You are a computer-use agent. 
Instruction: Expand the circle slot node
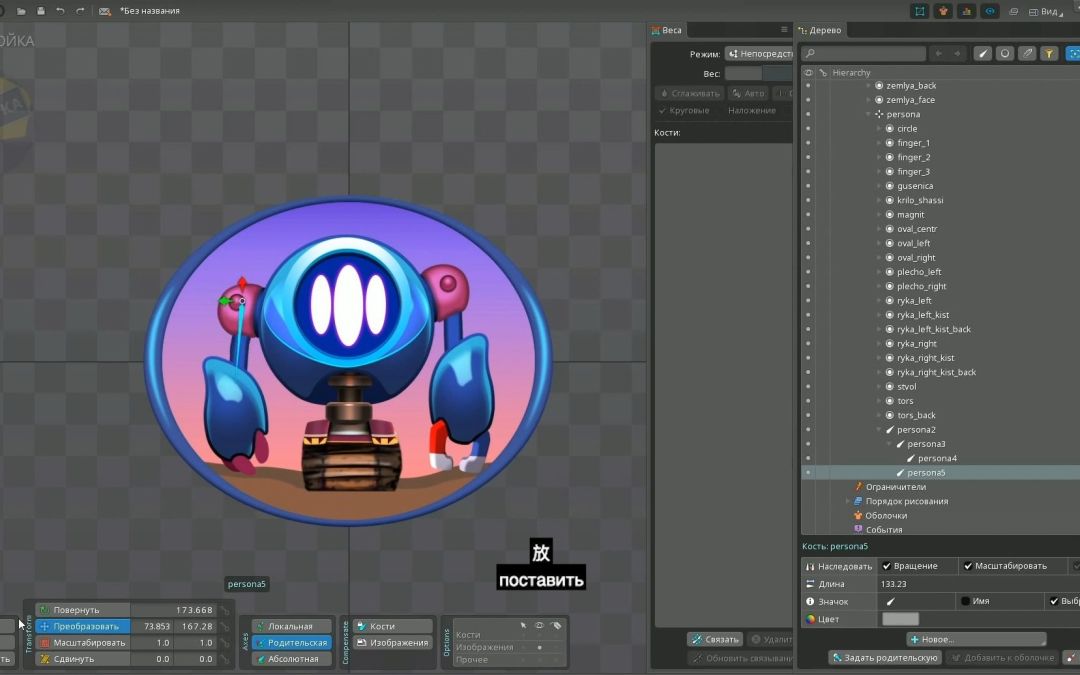880,129
